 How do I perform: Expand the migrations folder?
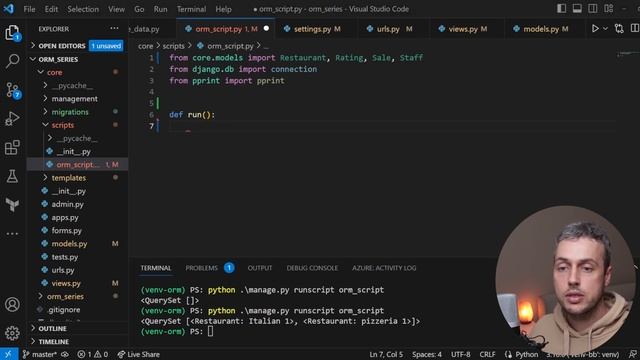click(70, 112)
